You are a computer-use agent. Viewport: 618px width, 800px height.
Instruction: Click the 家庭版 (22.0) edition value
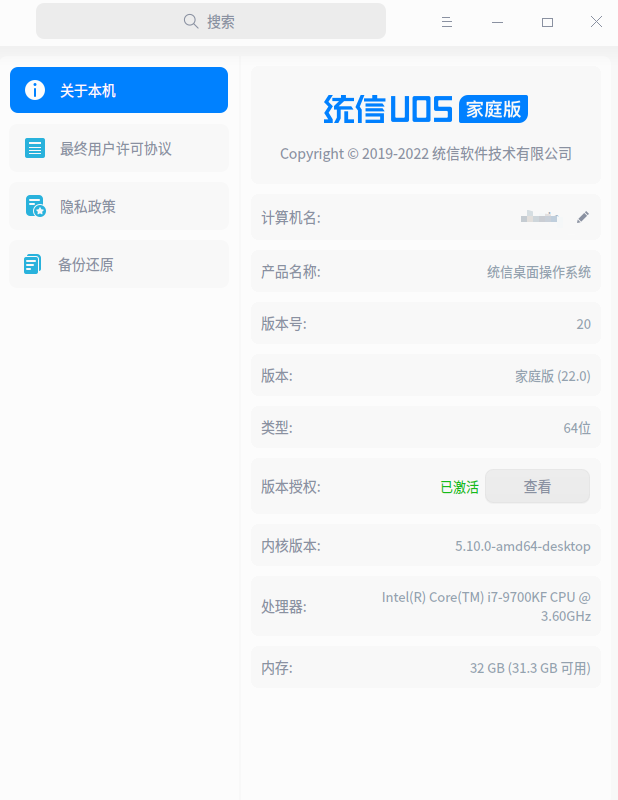[x=553, y=376]
